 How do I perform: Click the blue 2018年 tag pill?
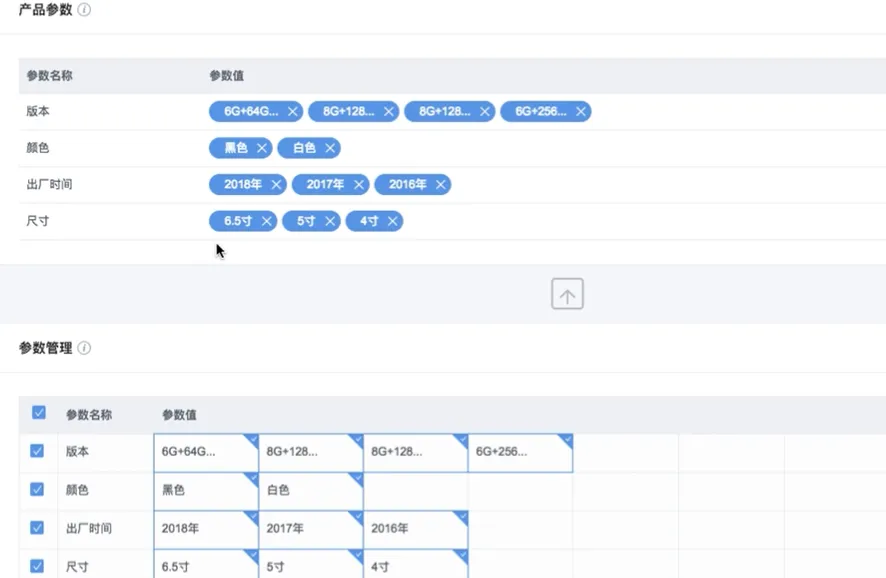[x=248, y=185]
